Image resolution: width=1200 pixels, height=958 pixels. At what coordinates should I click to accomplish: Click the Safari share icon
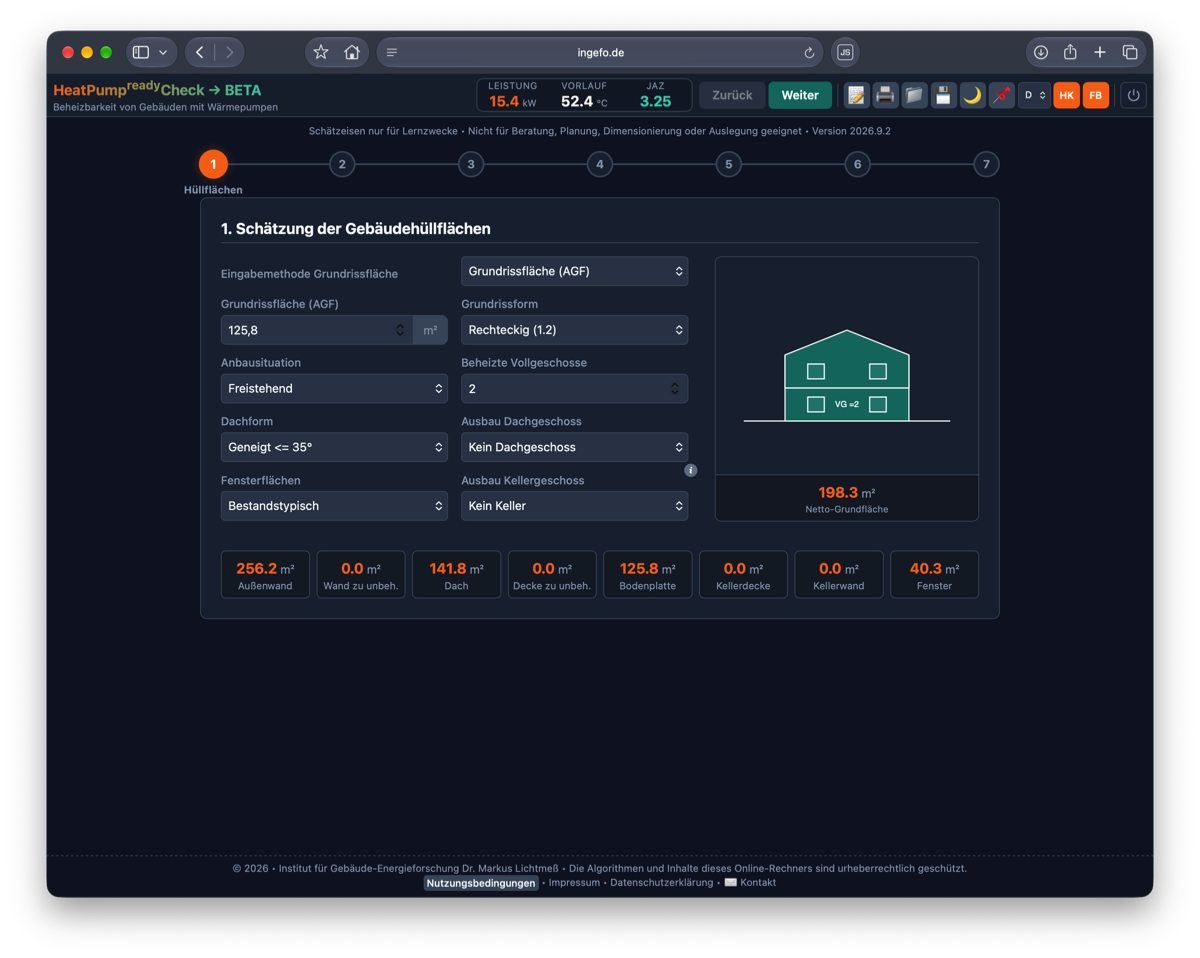point(1070,52)
